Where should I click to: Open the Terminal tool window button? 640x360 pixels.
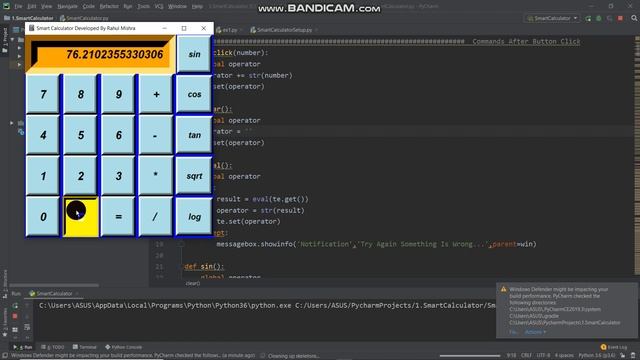[x=84, y=347]
